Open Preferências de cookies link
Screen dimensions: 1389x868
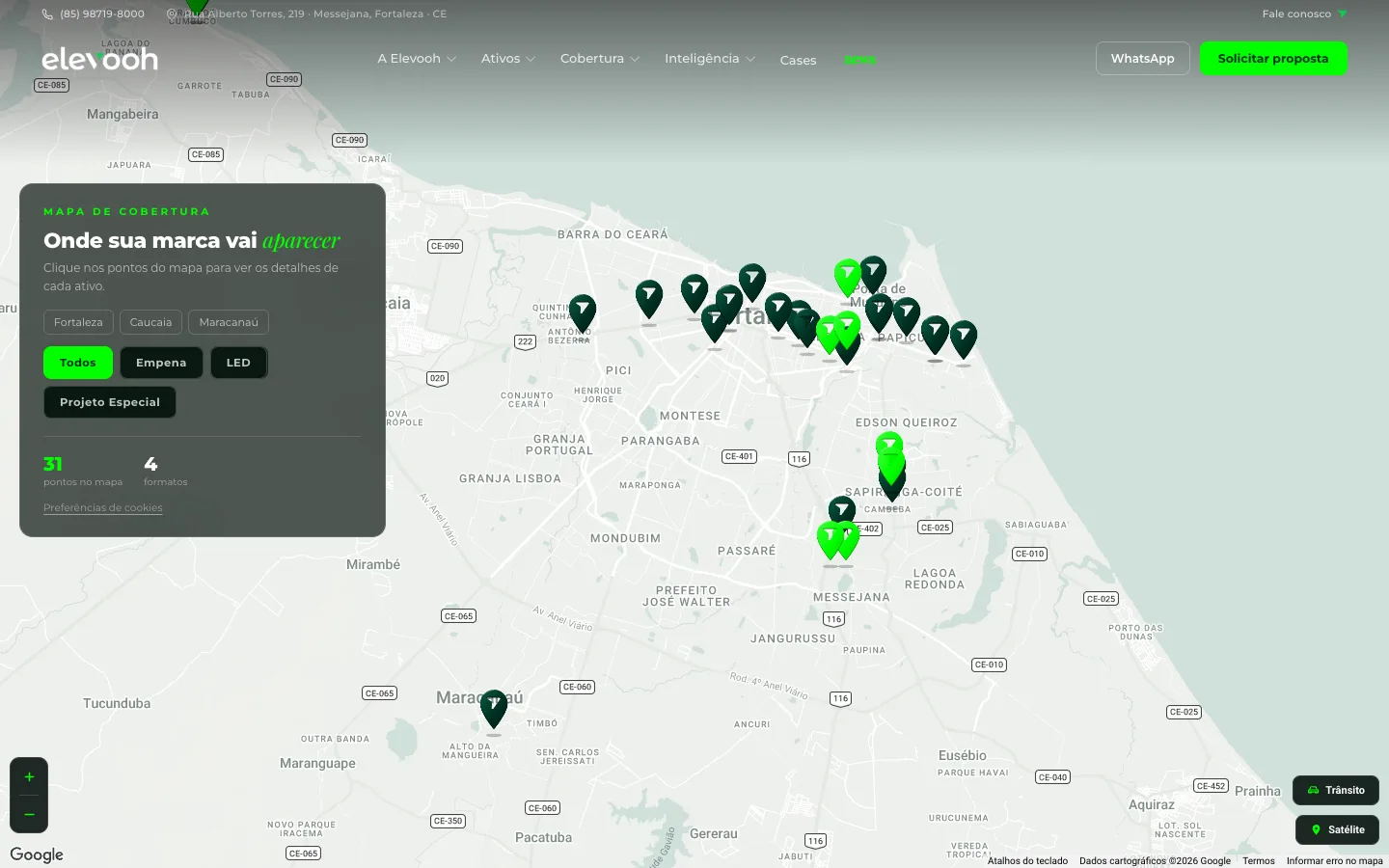tap(103, 507)
